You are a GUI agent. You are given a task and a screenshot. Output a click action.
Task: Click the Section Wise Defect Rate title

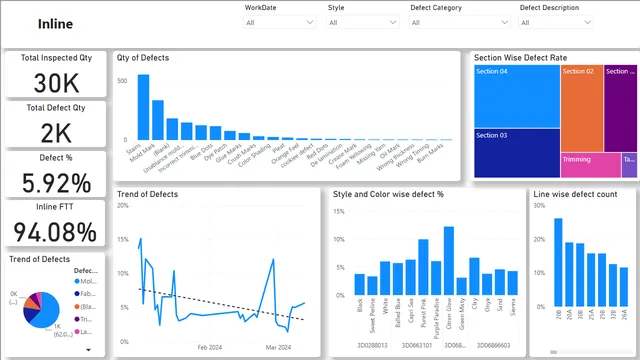pyautogui.click(x=520, y=58)
